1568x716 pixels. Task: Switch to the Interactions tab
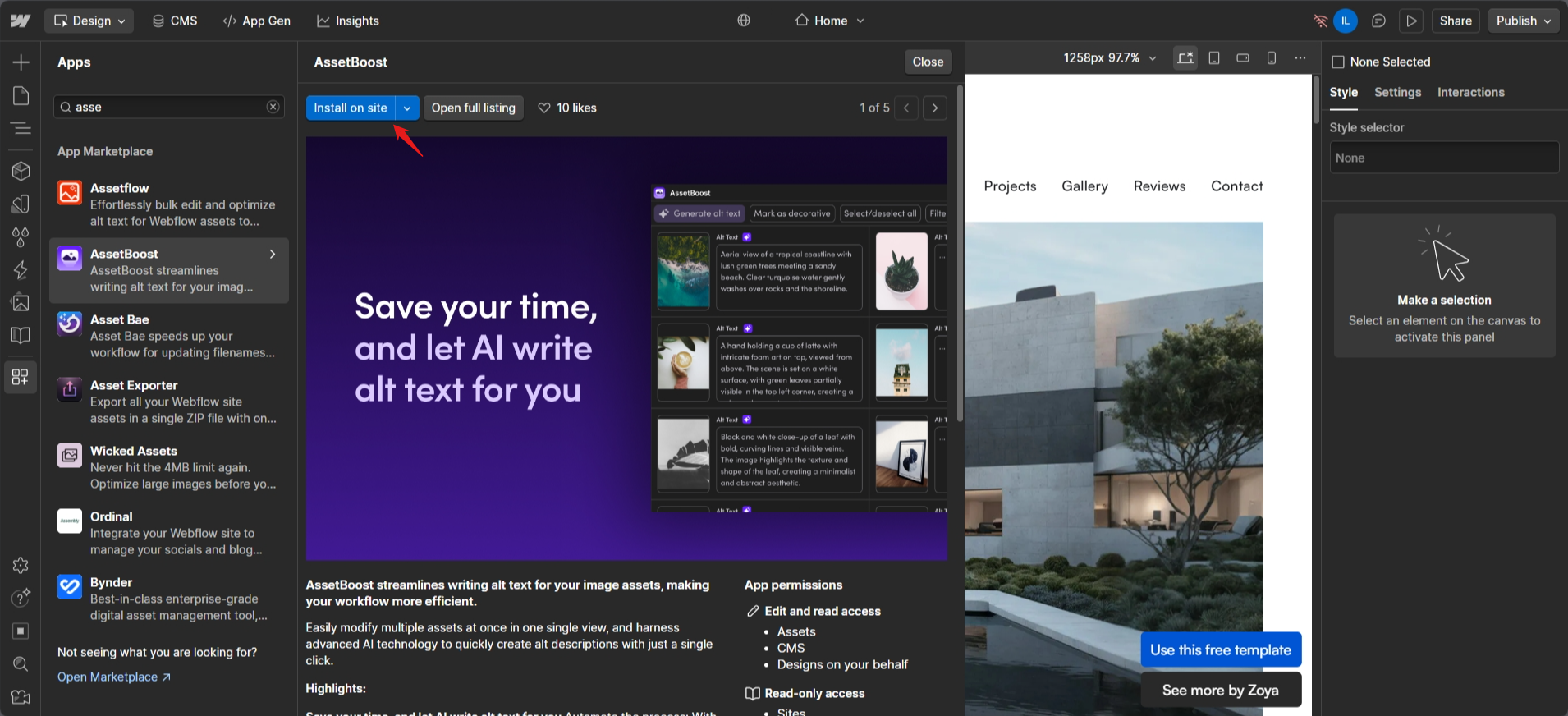point(1470,93)
